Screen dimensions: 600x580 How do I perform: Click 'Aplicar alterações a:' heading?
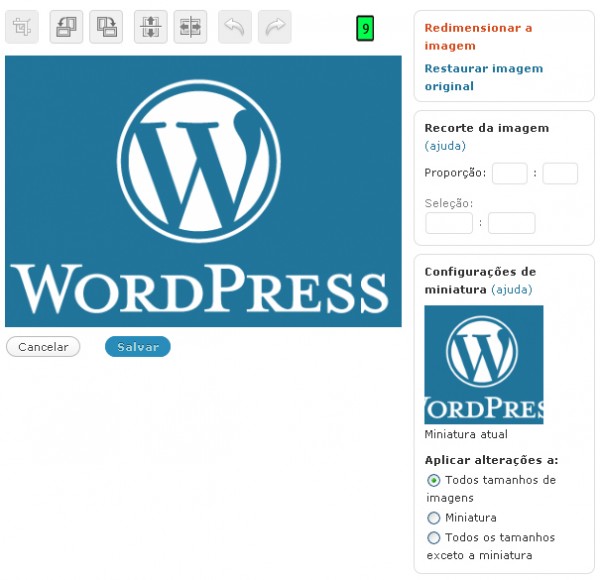[x=491, y=460]
